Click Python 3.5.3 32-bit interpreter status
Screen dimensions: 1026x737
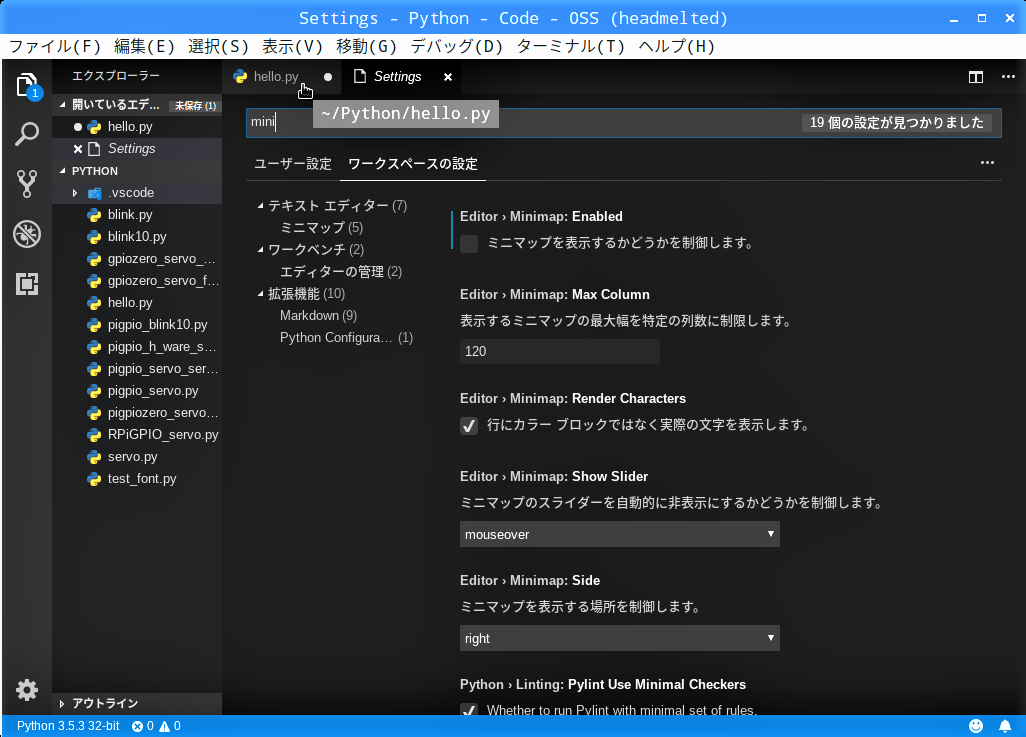[x=68, y=726]
